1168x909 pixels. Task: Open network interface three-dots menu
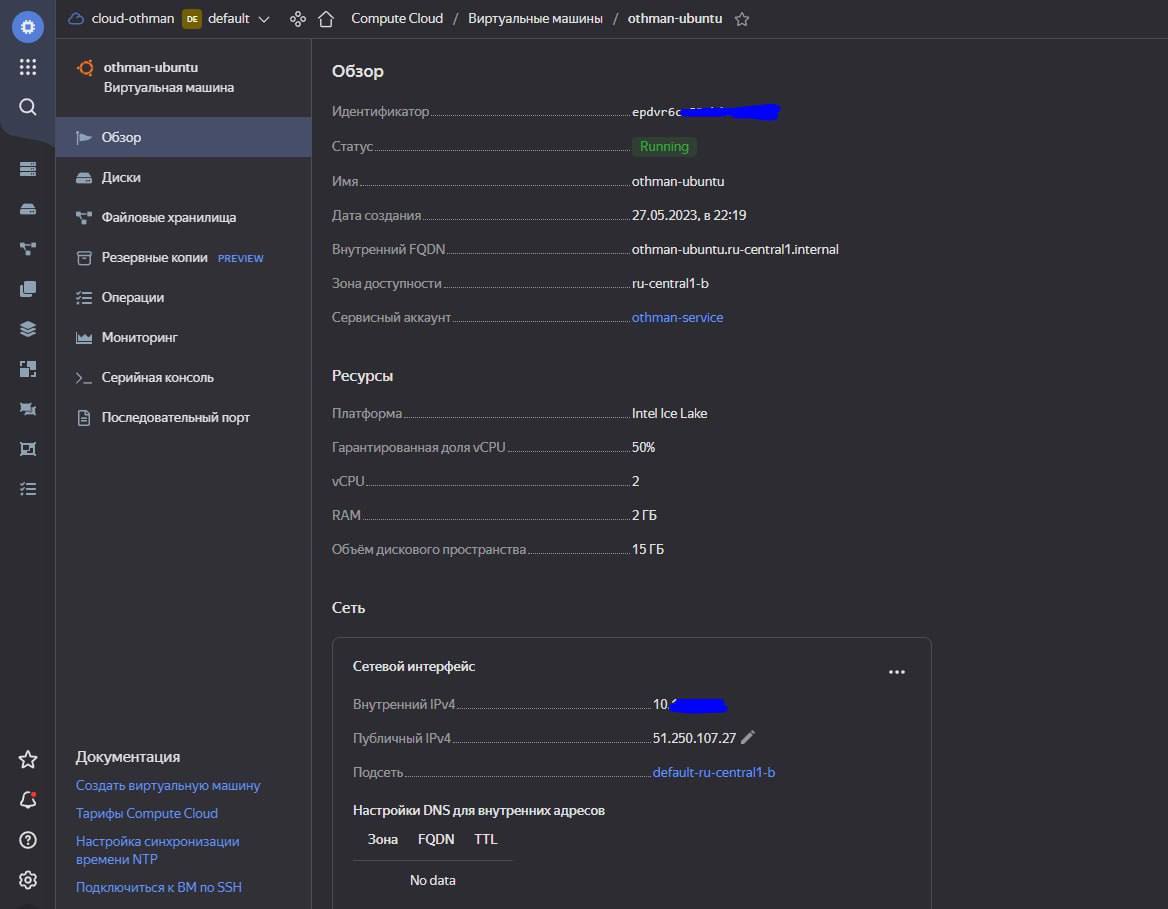point(897,672)
